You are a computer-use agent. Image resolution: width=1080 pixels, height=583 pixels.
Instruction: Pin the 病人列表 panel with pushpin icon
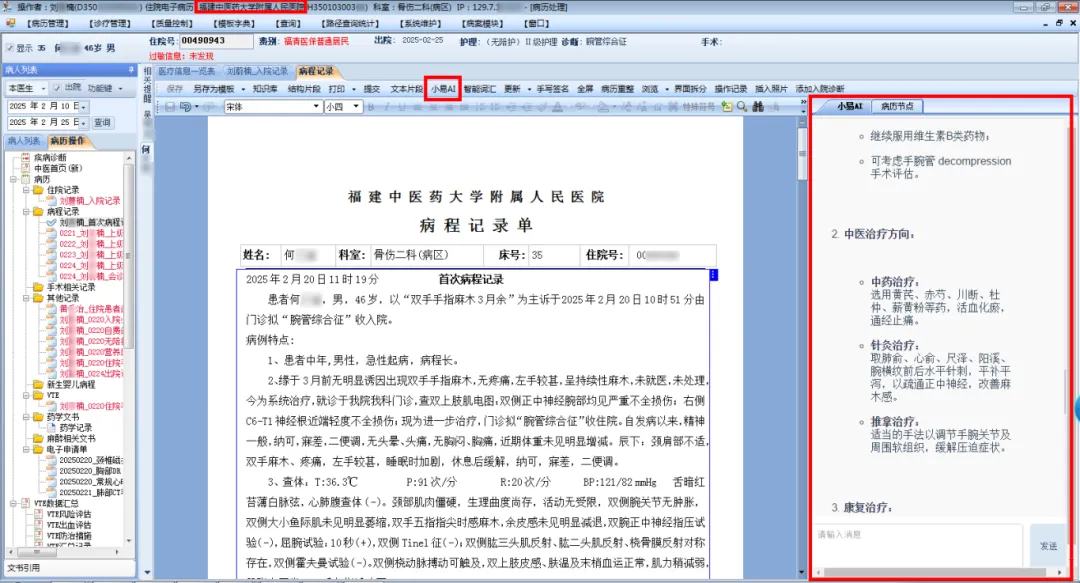point(130,70)
